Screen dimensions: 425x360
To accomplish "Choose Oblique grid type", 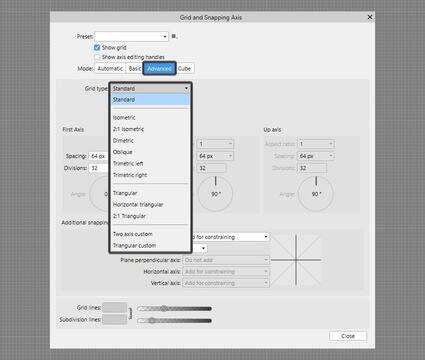I will click(150, 152).
